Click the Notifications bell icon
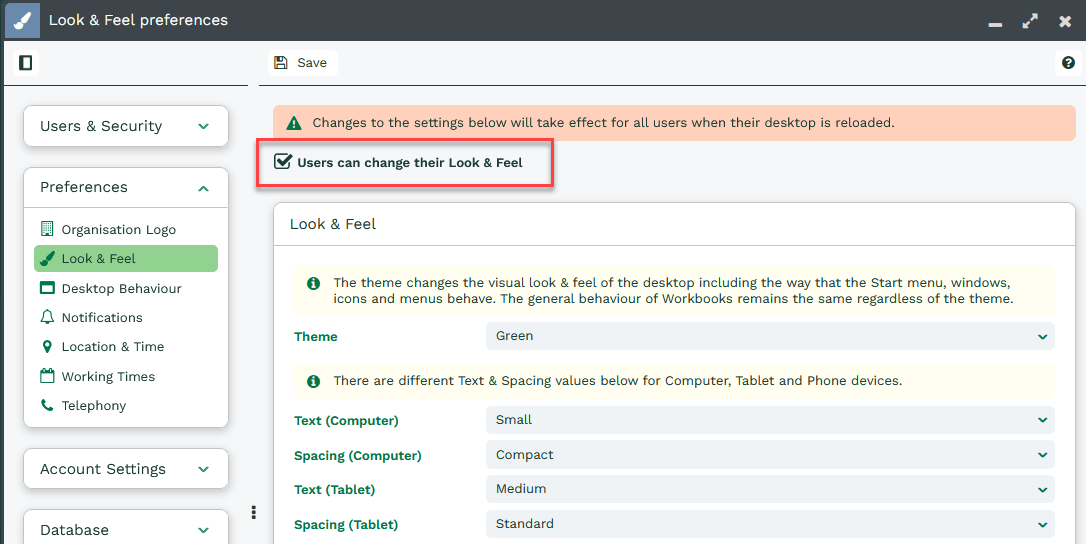Image resolution: width=1086 pixels, height=544 pixels. (x=47, y=317)
